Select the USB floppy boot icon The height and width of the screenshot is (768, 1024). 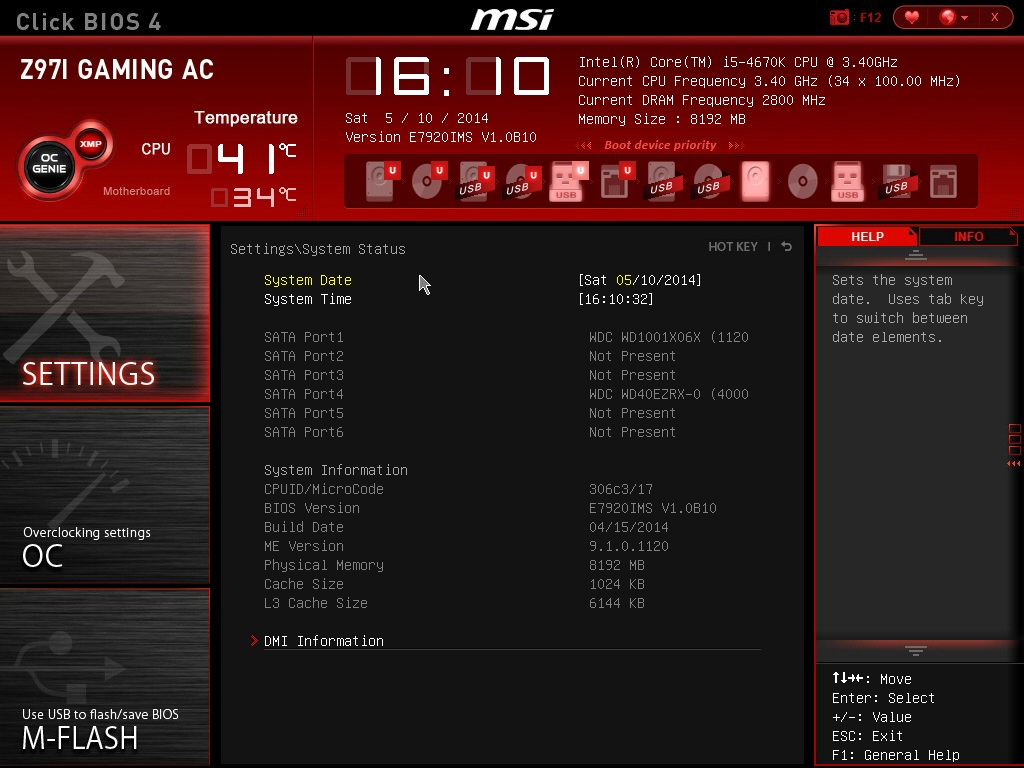click(x=896, y=181)
